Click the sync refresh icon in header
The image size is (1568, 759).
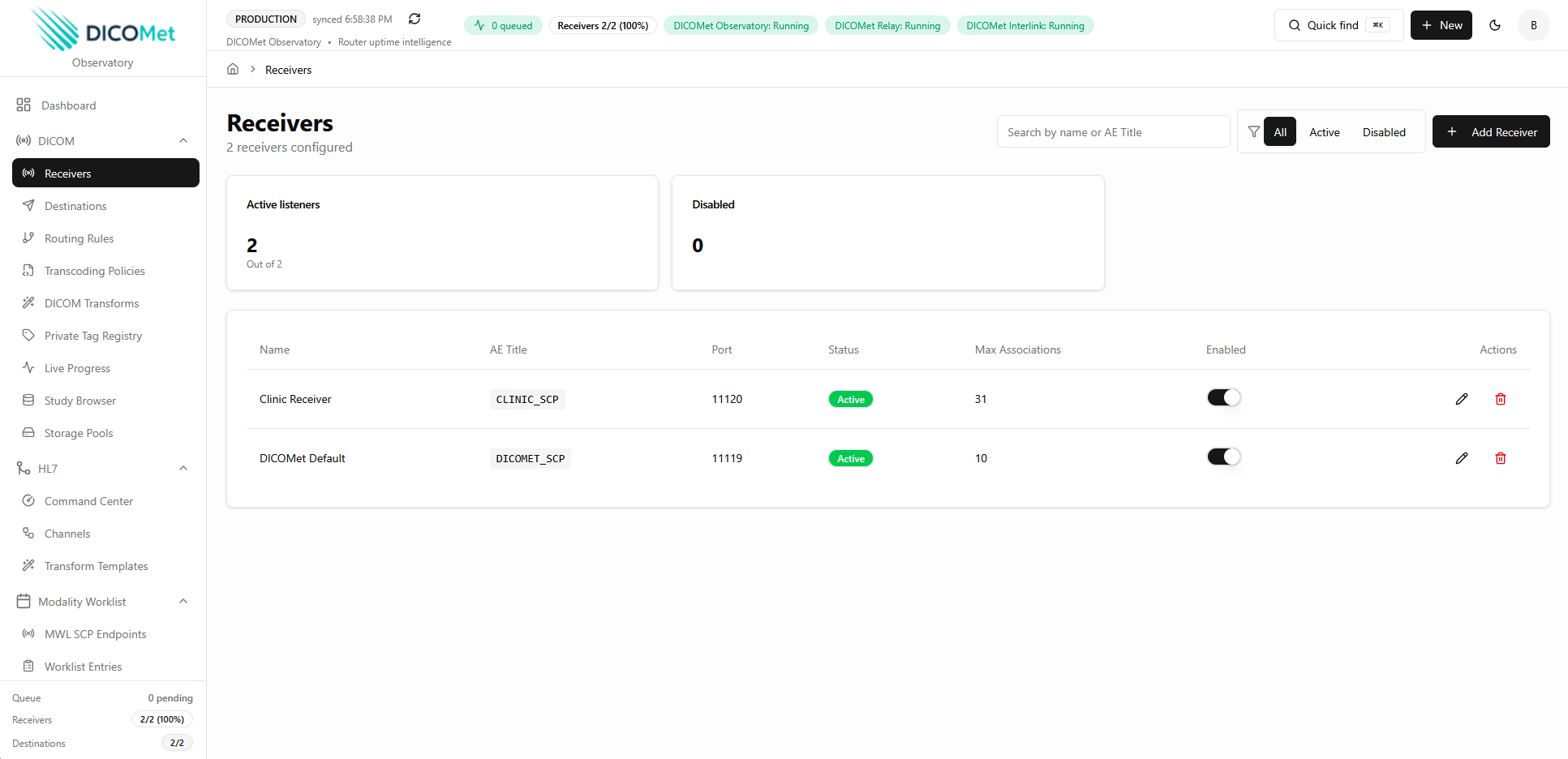tap(415, 19)
